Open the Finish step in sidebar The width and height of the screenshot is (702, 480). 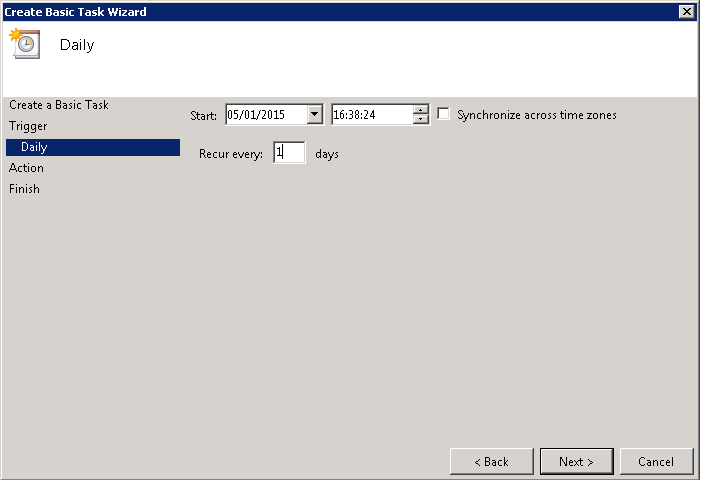pyautogui.click(x=25, y=189)
